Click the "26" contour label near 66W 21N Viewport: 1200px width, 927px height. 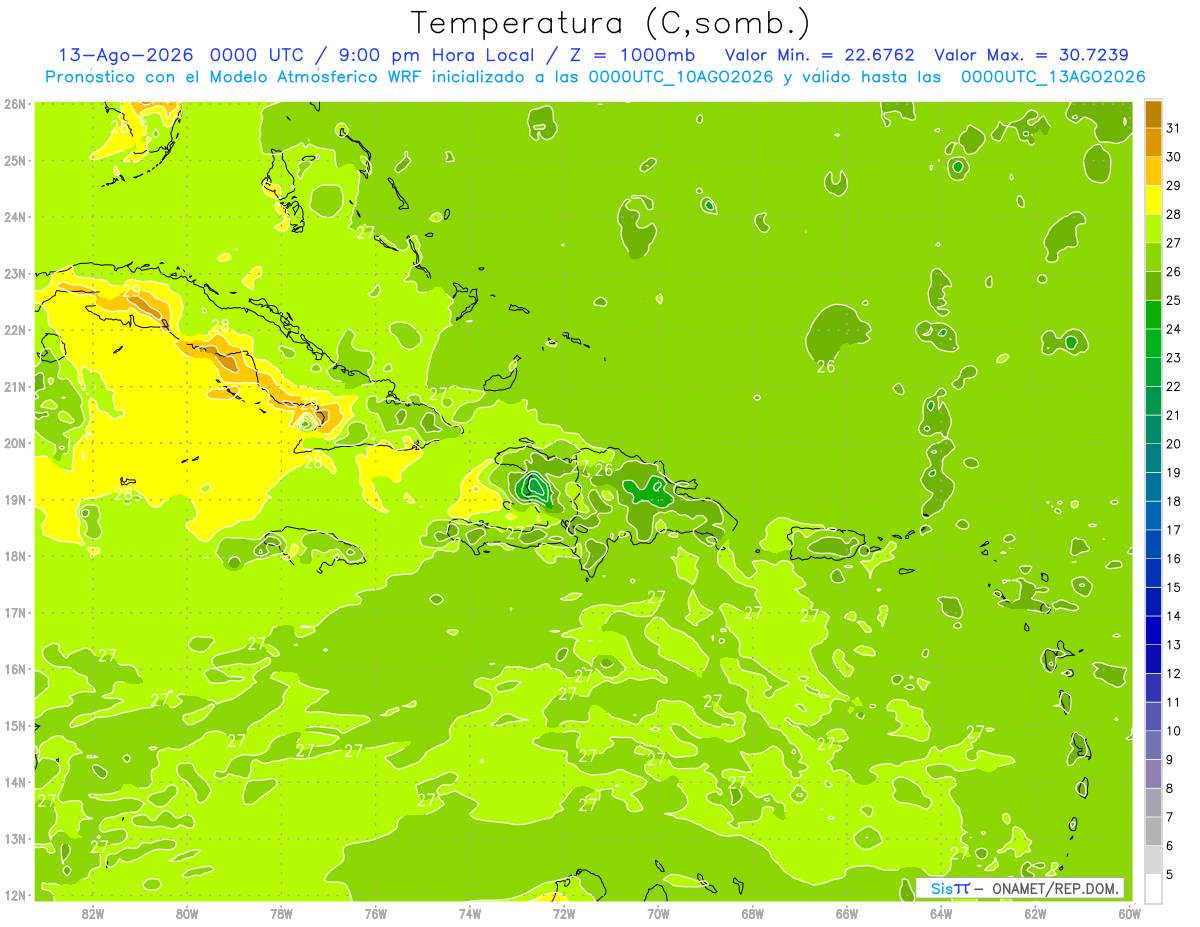pyautogui.click(x=826, y=367)
